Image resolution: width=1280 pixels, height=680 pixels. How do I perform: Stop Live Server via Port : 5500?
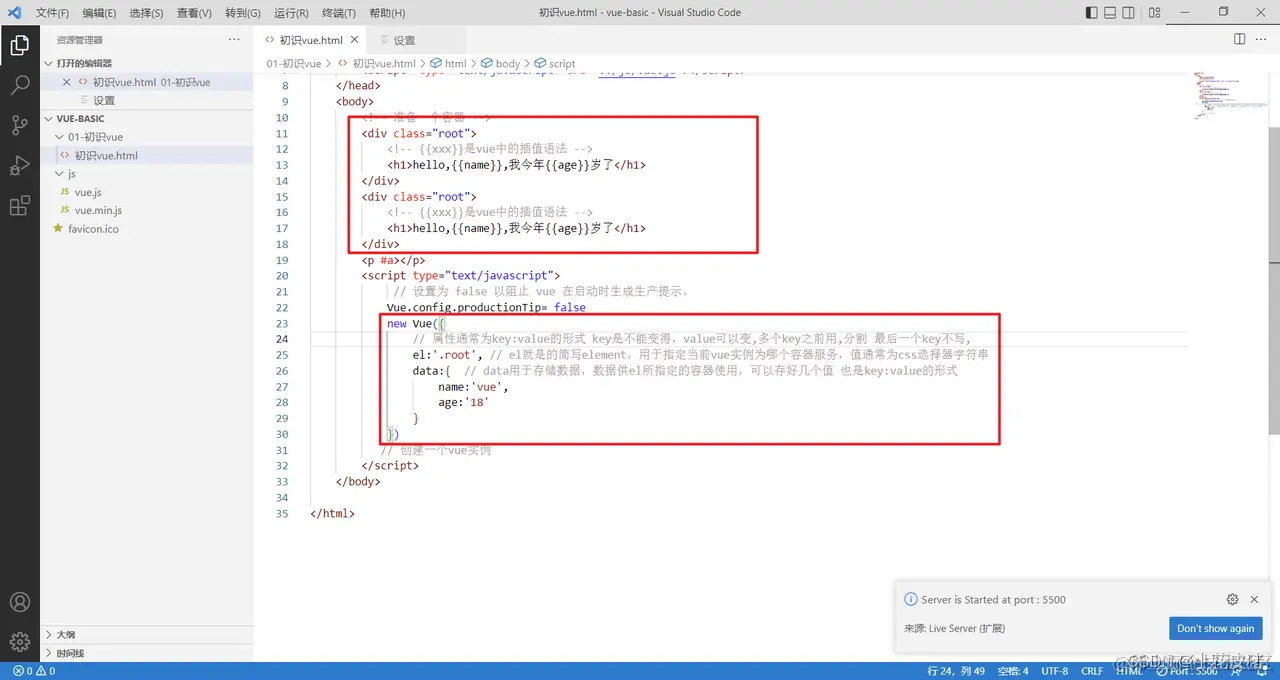coord(1187,671)
